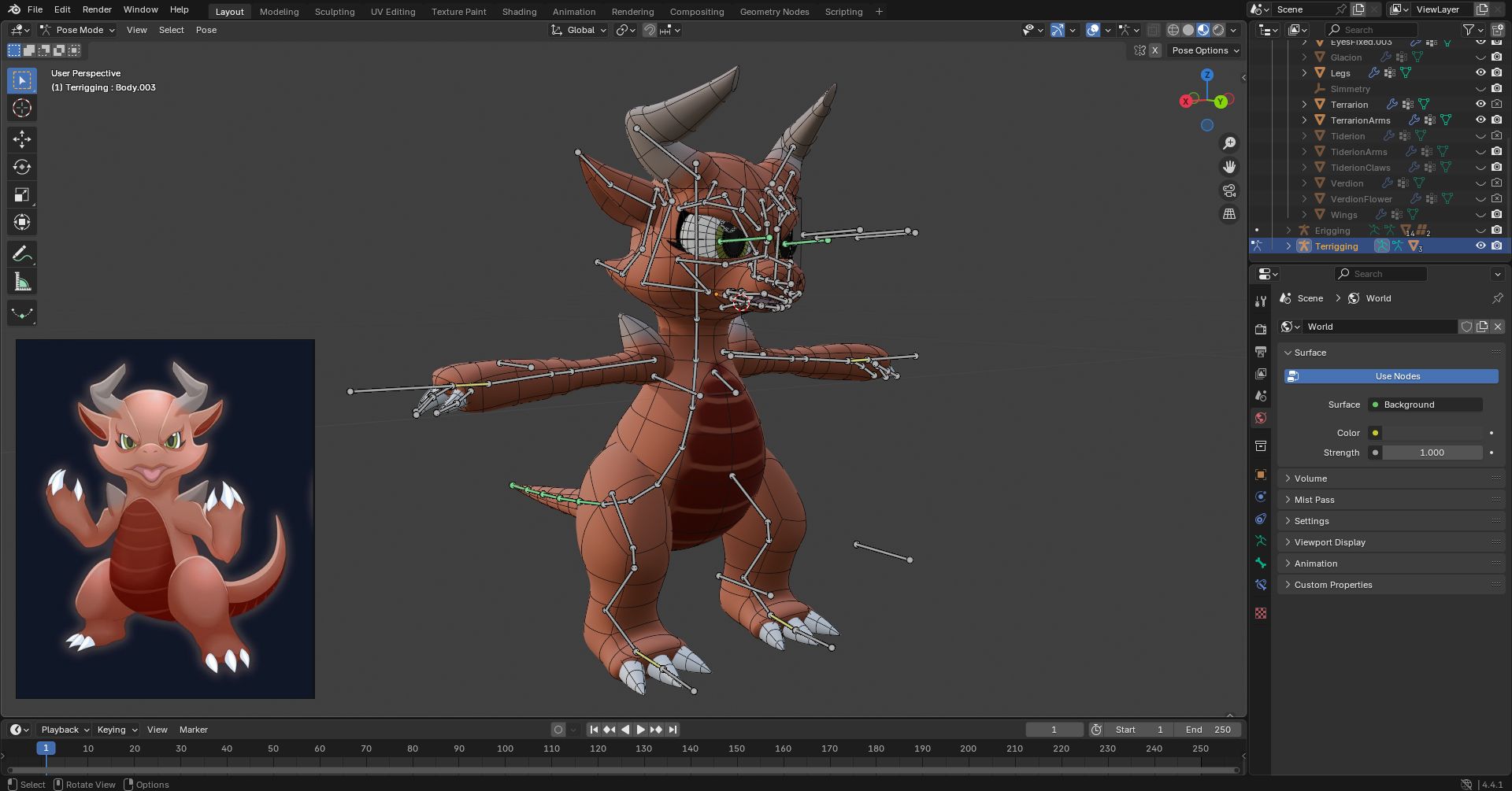This screenshot has width=1512, height=791.
Task: Switch to Geometry Nodes workspace tab
Action: 774,12
